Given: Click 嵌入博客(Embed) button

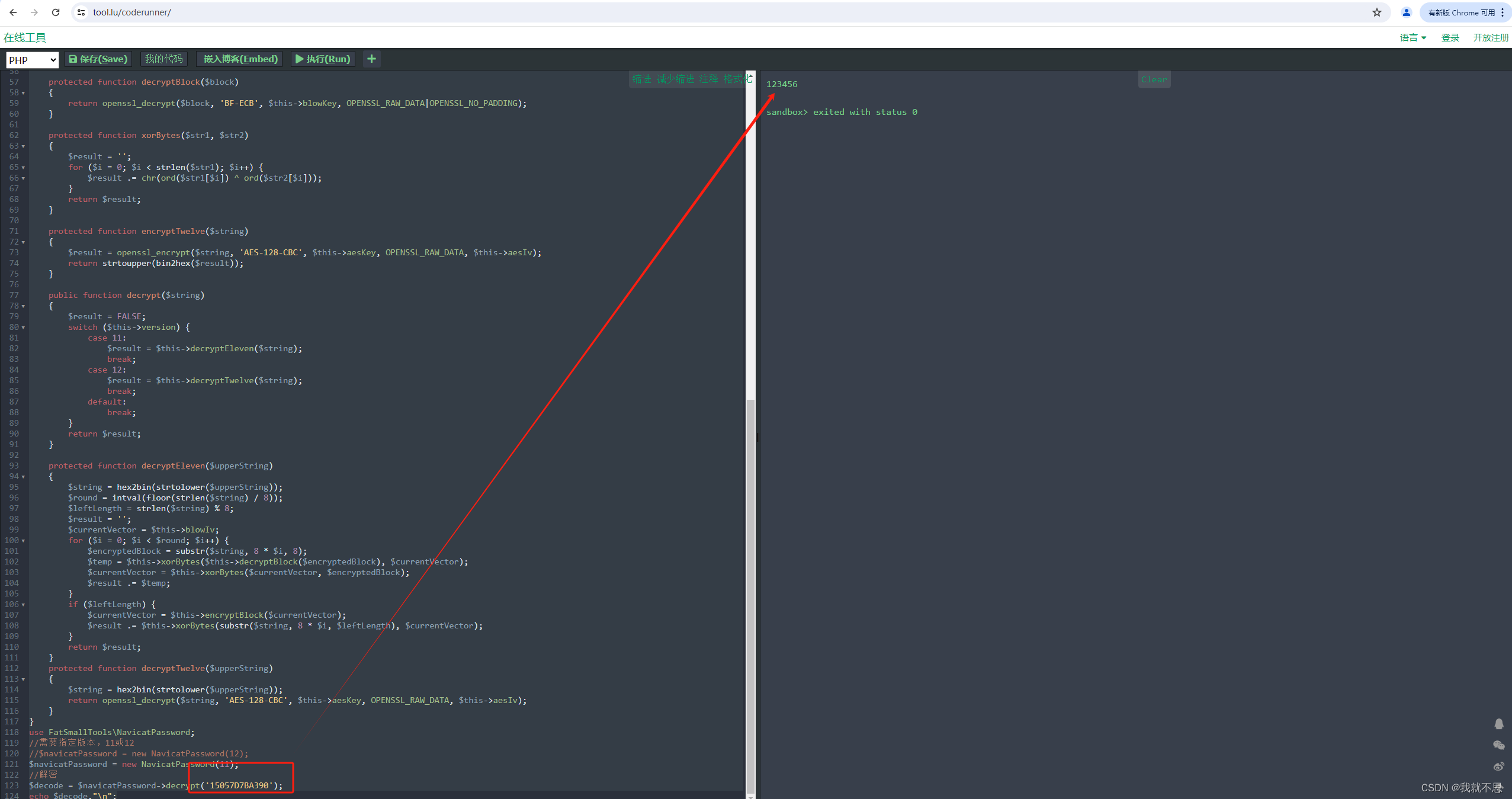Looking at the screenshot, I should pos(239,59).
